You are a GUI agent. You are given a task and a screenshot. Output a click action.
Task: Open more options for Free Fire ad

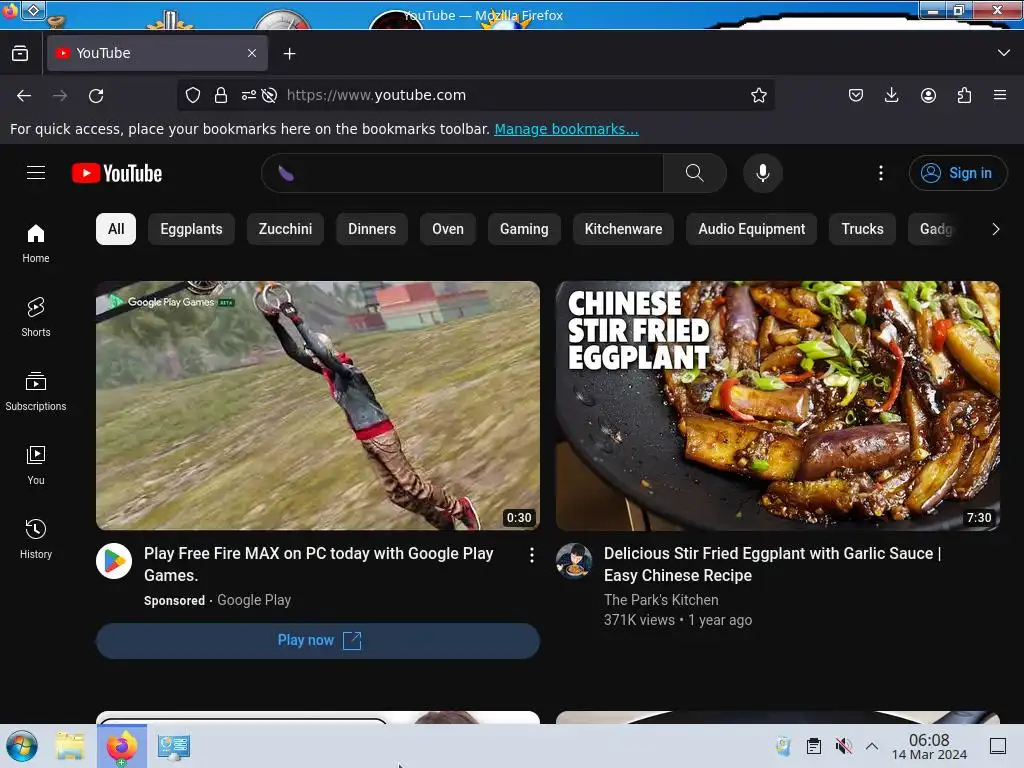532,555
